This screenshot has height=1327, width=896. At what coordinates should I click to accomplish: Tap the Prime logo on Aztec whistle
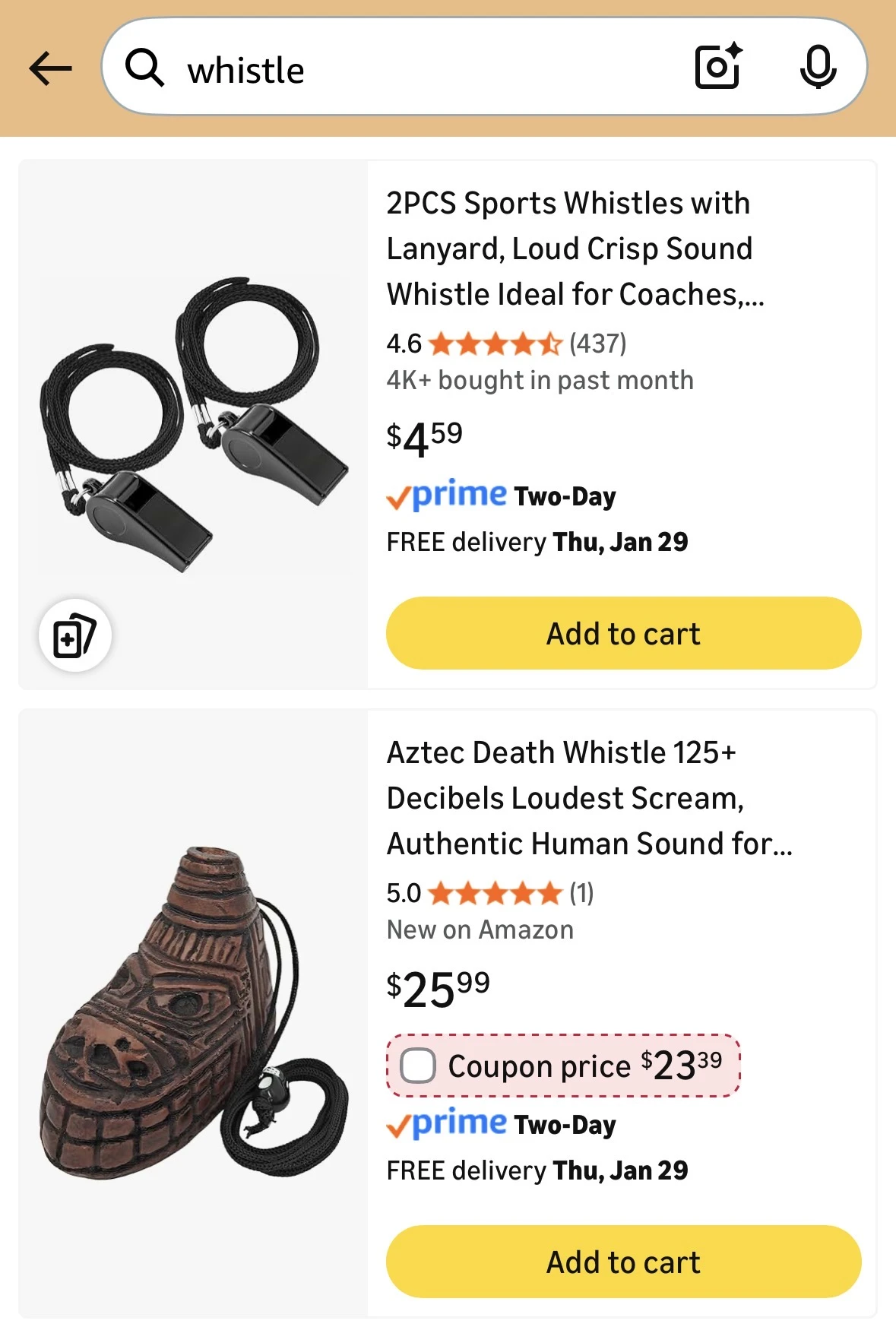pos(448,1123)
